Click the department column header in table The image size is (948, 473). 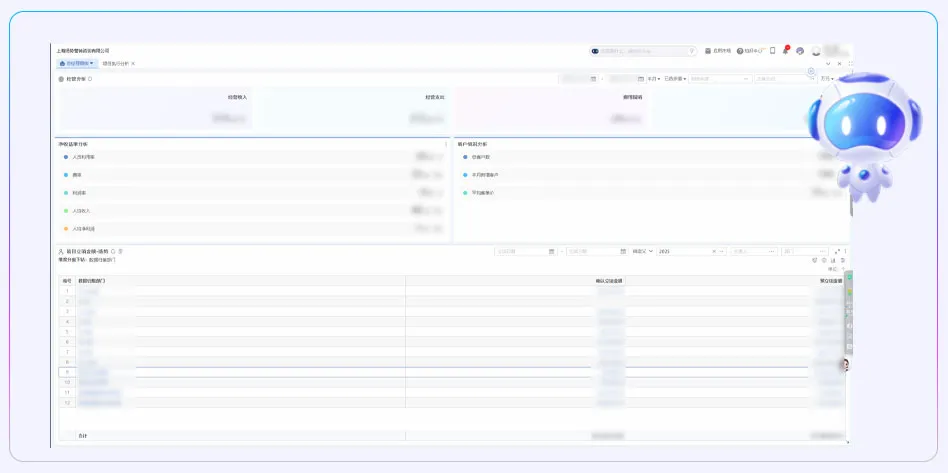[x=92, y=281]
